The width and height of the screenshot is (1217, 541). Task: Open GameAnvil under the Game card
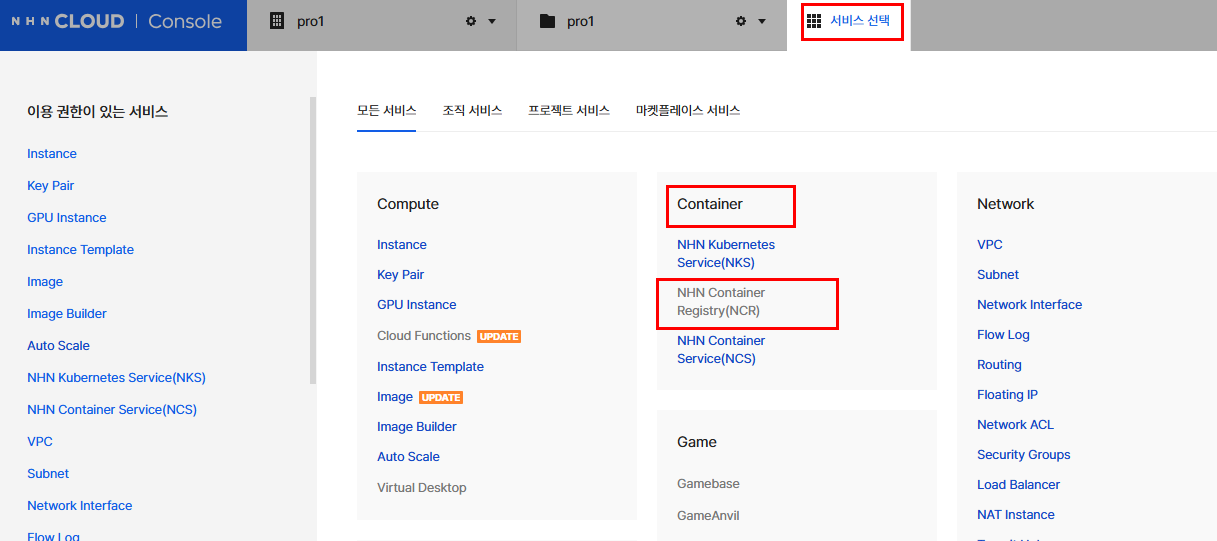coord(708,516)
